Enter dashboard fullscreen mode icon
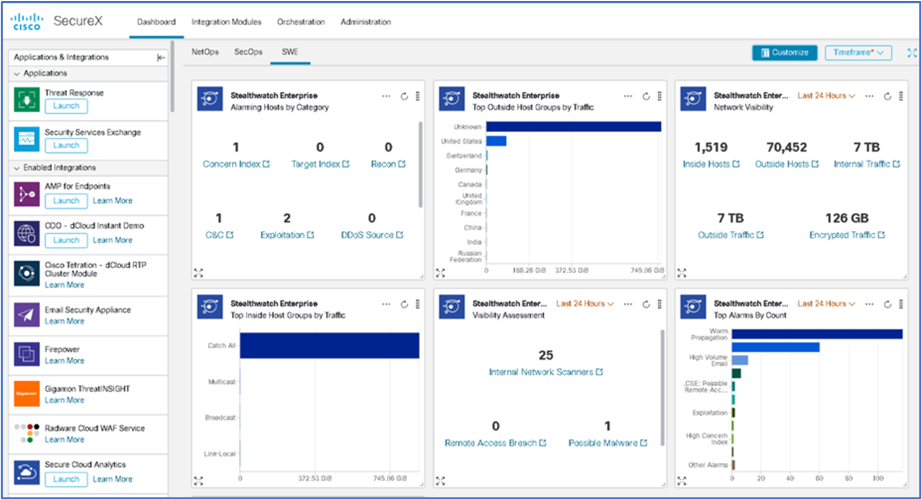The height and width of the screenshot is (500, 922). pyautogui.click(x=911, y=53)
